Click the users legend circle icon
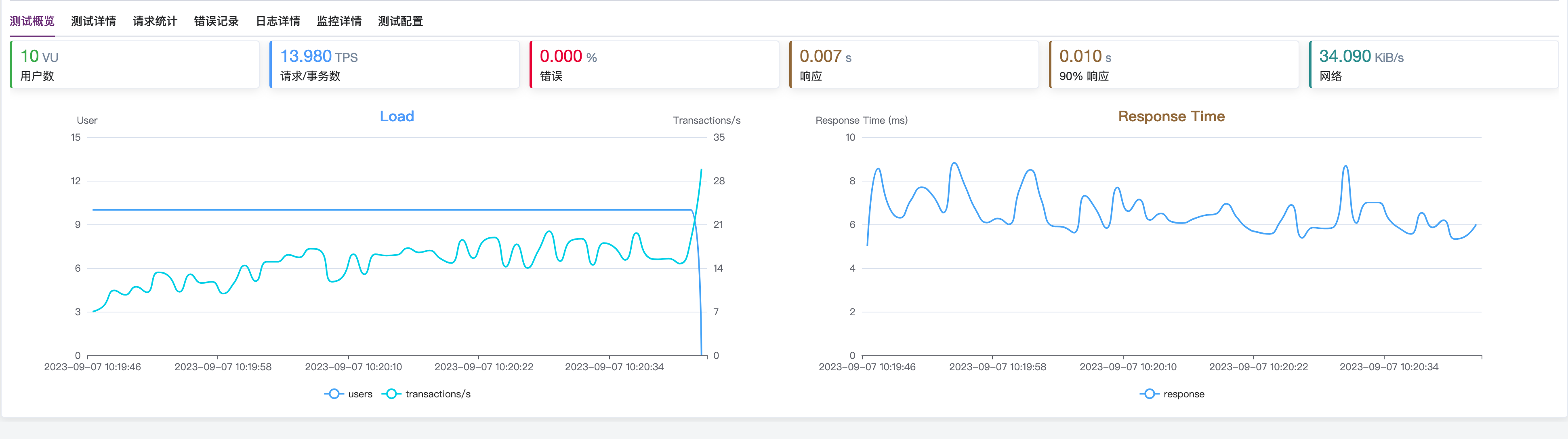Screen dimensions: 1568x439 tap(334, 394)
